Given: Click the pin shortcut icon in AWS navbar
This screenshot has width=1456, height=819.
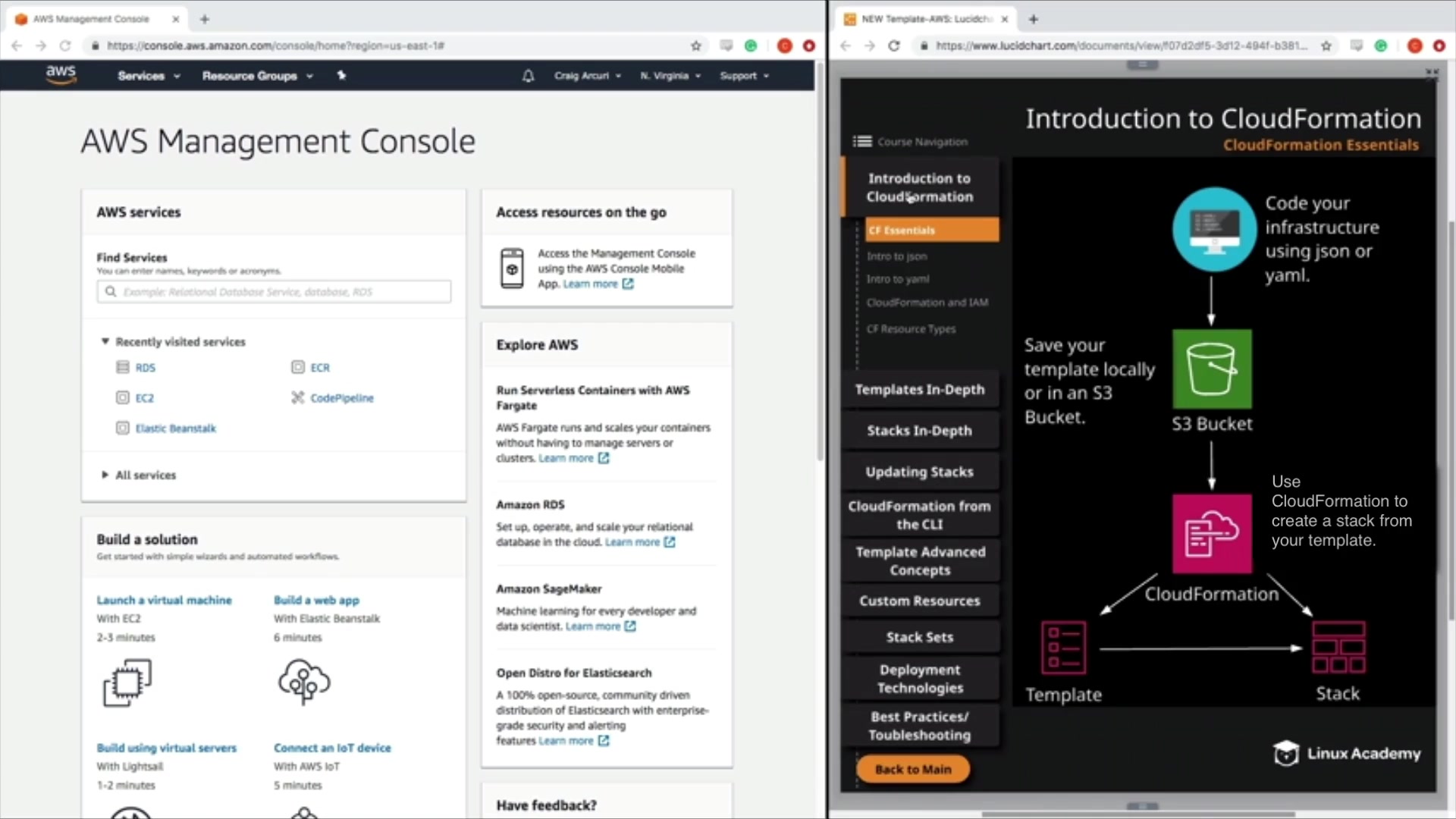Looking at the screenshot, I should click(341, 75).
